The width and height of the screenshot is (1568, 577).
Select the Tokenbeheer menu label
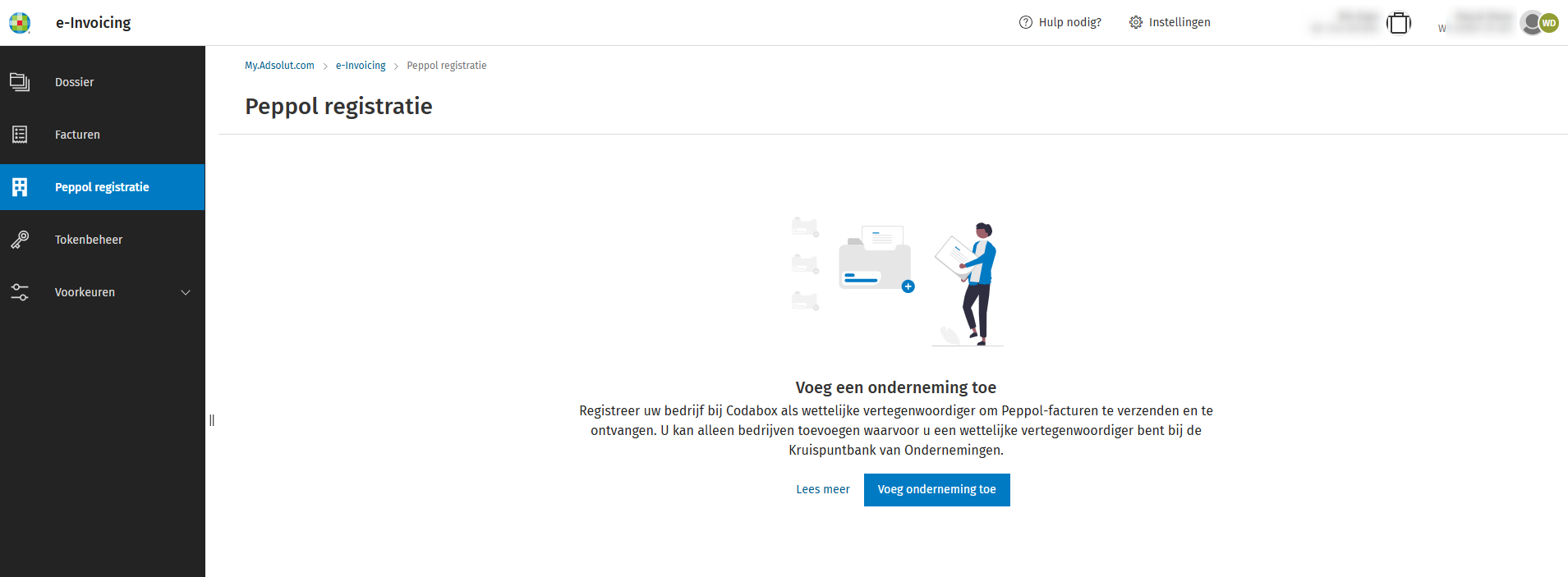(x=89, y=240)
